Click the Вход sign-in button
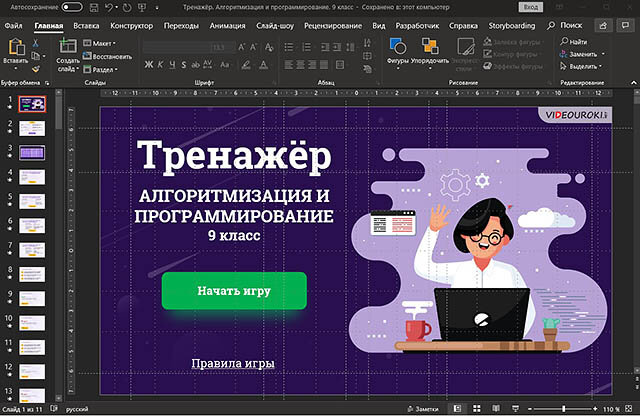The width and height of the screenshot is (640, 416). [x=531, y=7]
